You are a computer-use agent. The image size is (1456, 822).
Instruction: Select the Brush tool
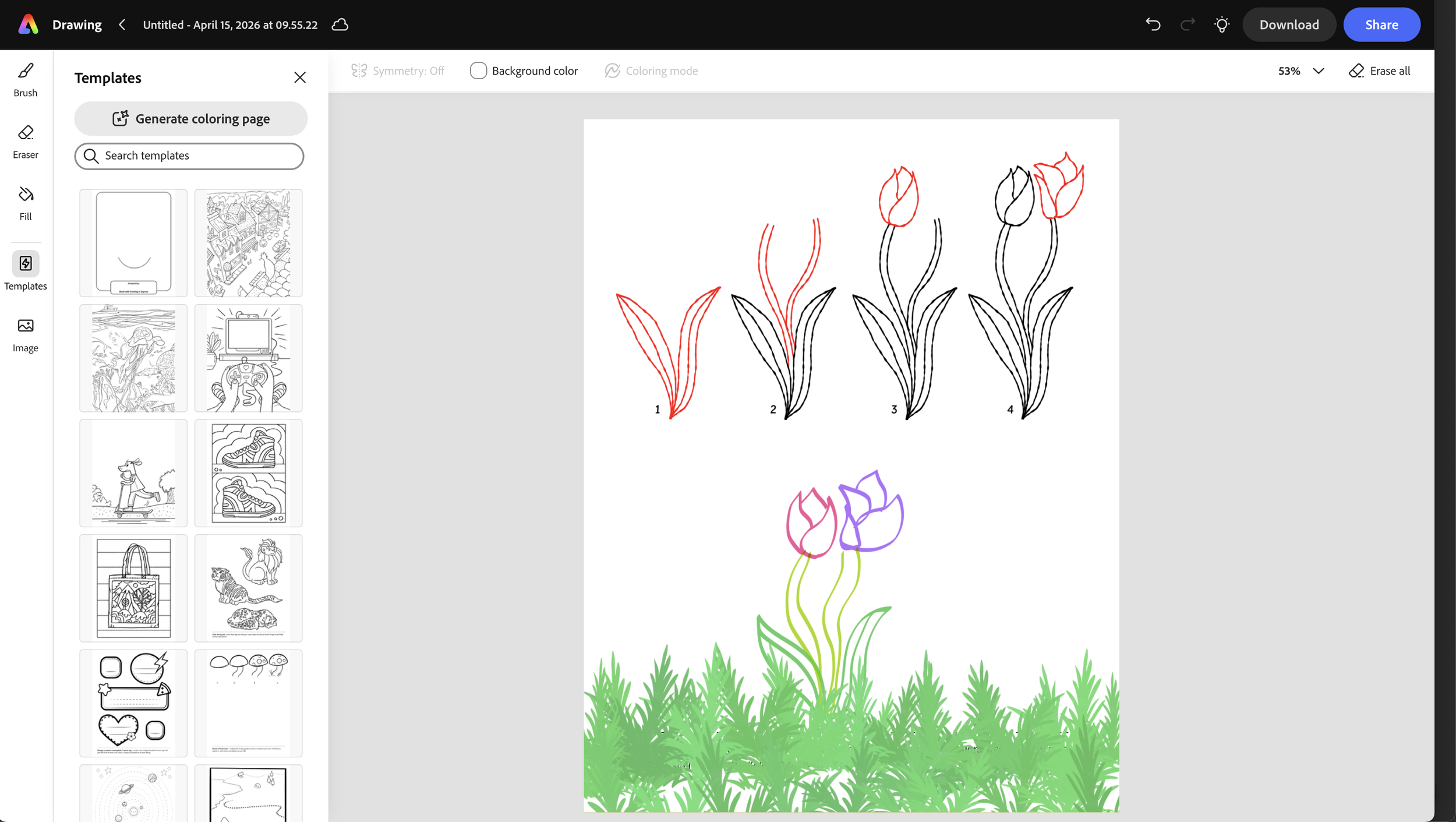[x=26, y=79]
